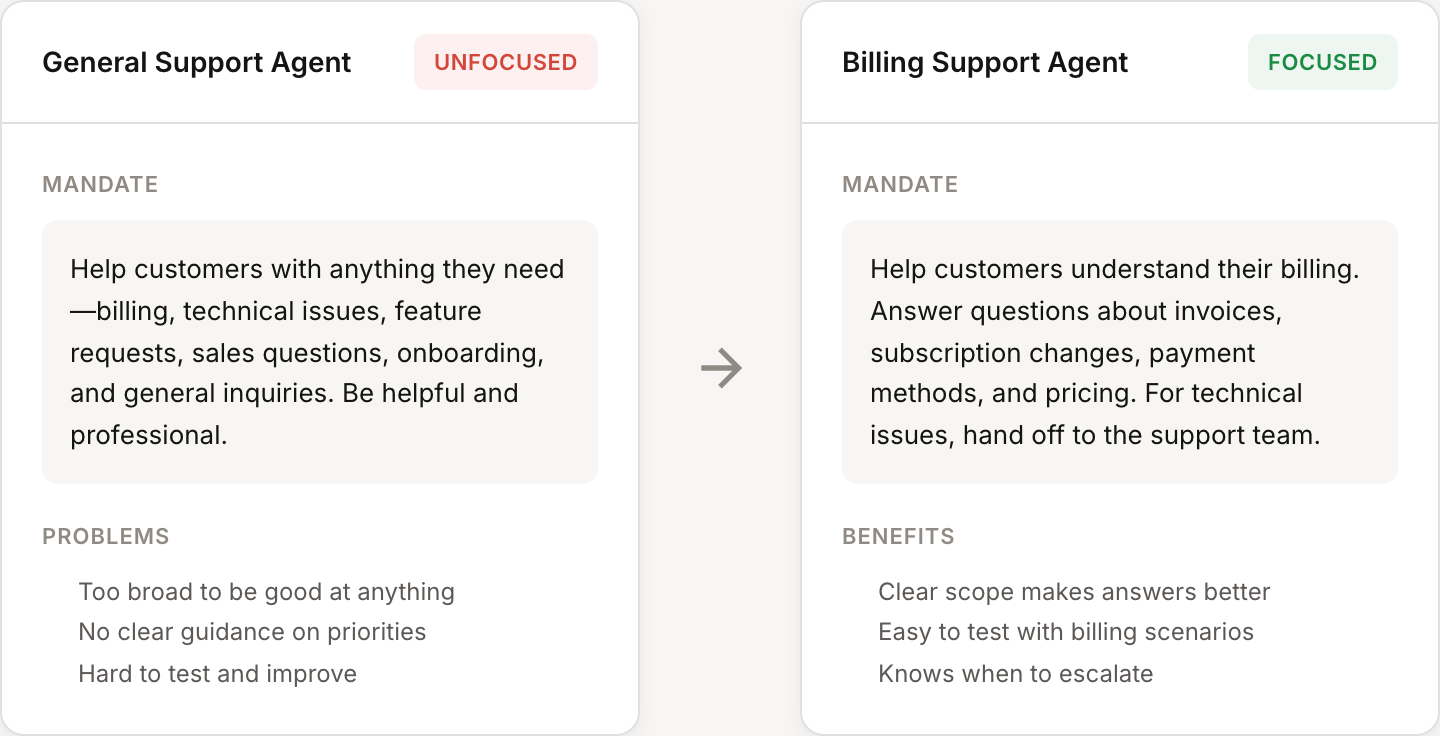Click "Knows when to escalate" item
The width and height of the screenshot is (1440, 736).
1015,674
